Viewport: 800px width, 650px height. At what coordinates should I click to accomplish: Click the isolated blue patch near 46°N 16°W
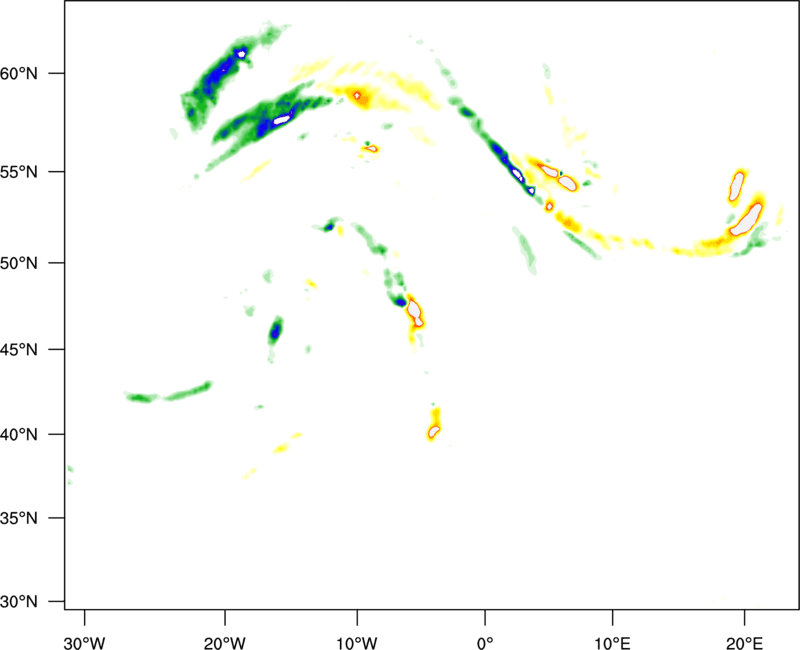(276, 331)
